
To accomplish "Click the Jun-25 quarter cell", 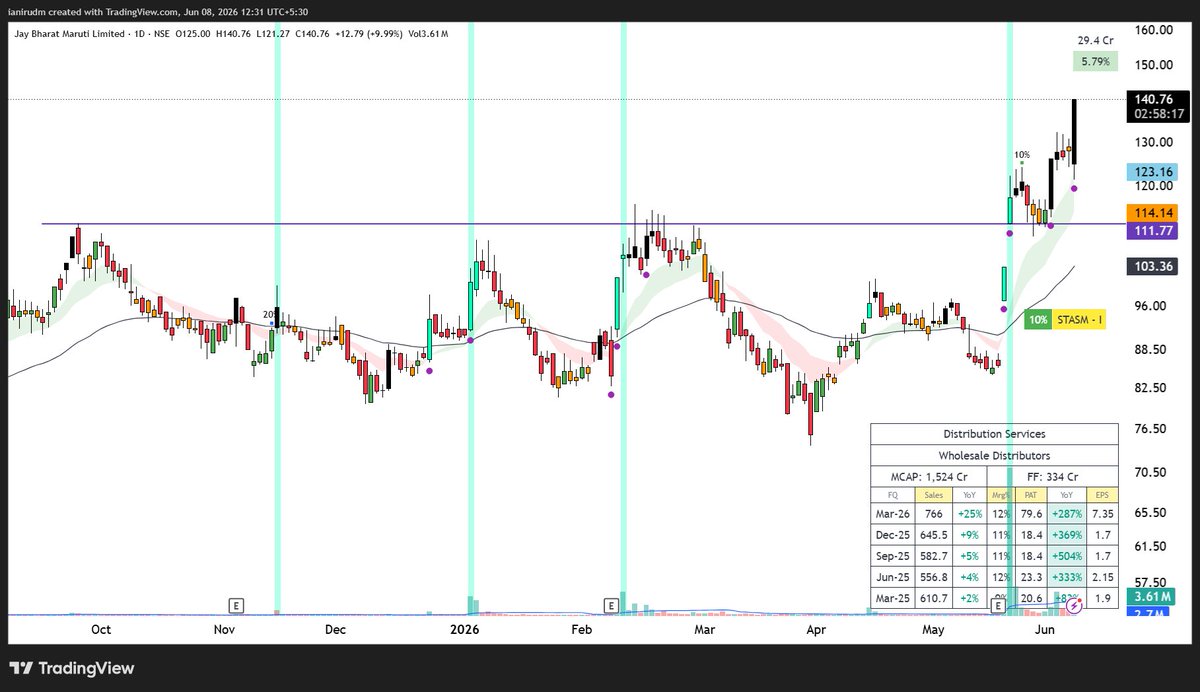I will tap(893, 577).
